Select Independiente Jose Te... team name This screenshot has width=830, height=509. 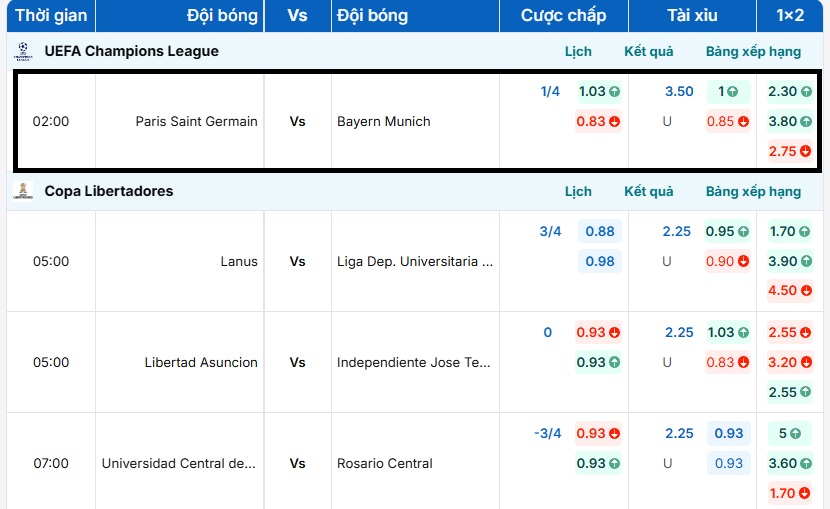413,362
